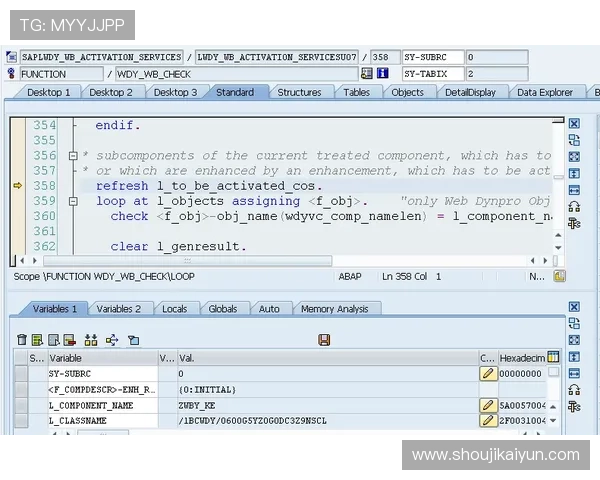Screen dimensions: 600x480
Task: Open column layout icon in table header
Action: tap(553, 357)
